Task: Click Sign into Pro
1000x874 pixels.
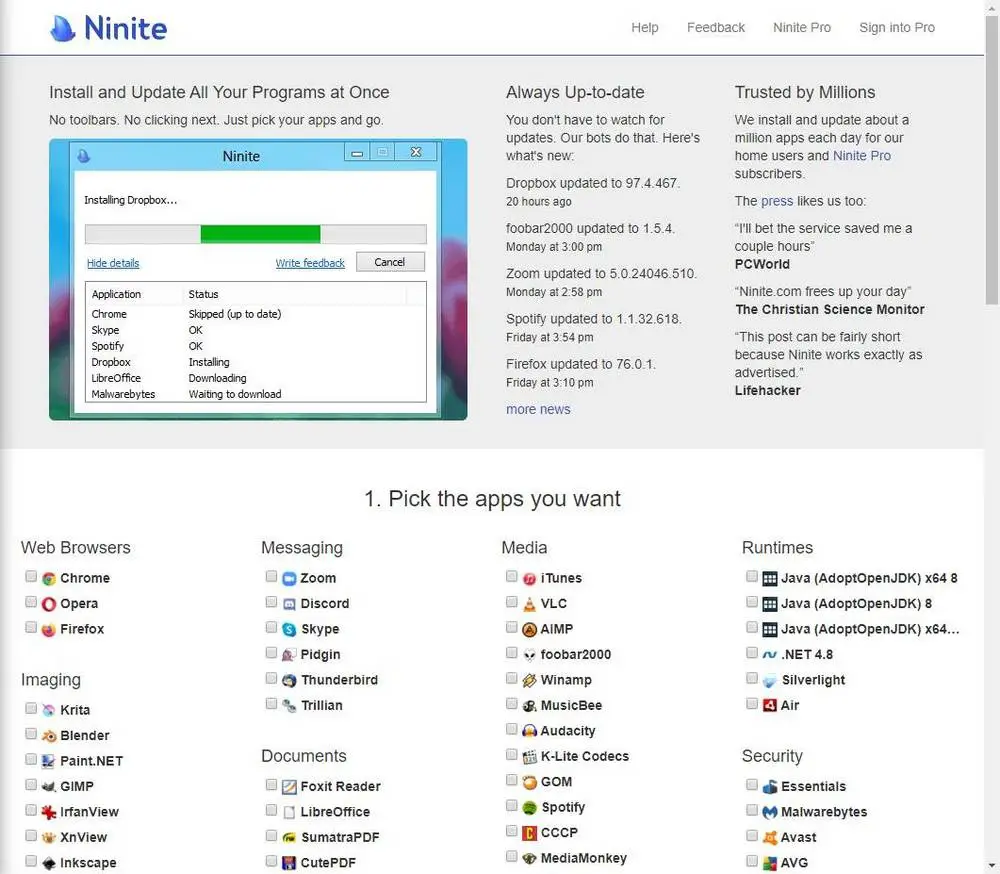Action: tap(897, 27)
